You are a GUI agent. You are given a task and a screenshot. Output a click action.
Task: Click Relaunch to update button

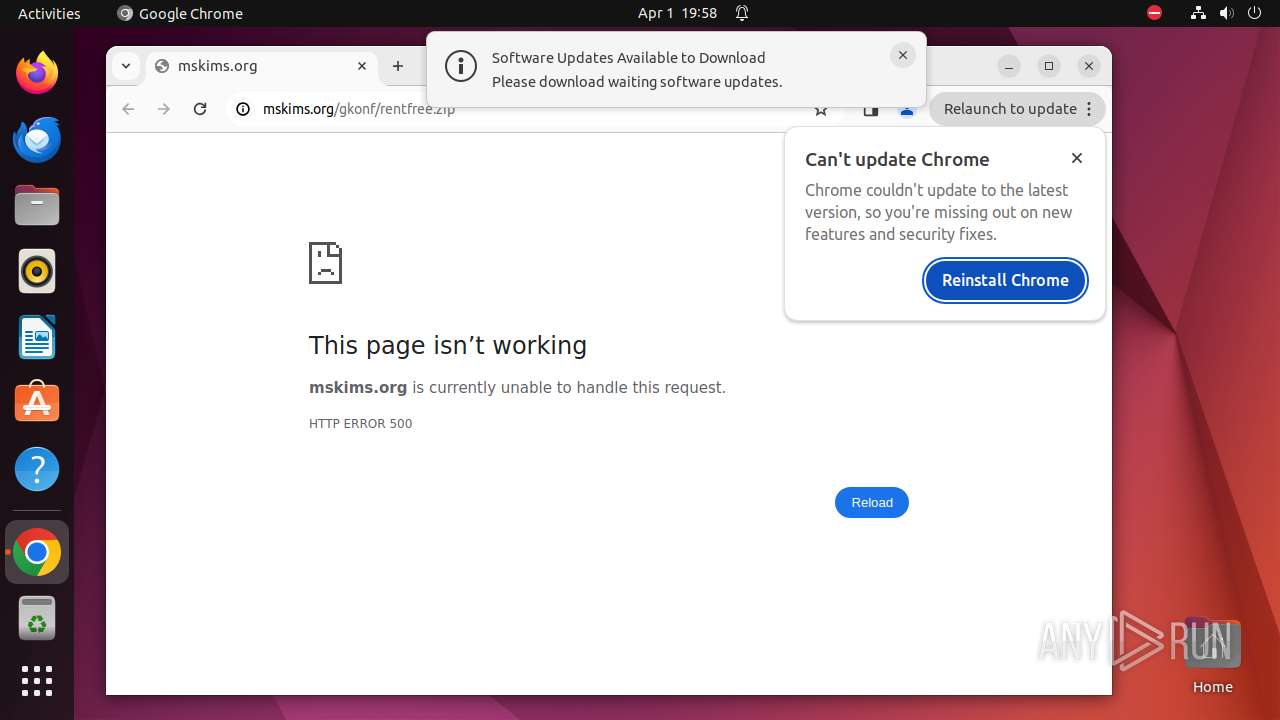click(x=1017, y=109)
